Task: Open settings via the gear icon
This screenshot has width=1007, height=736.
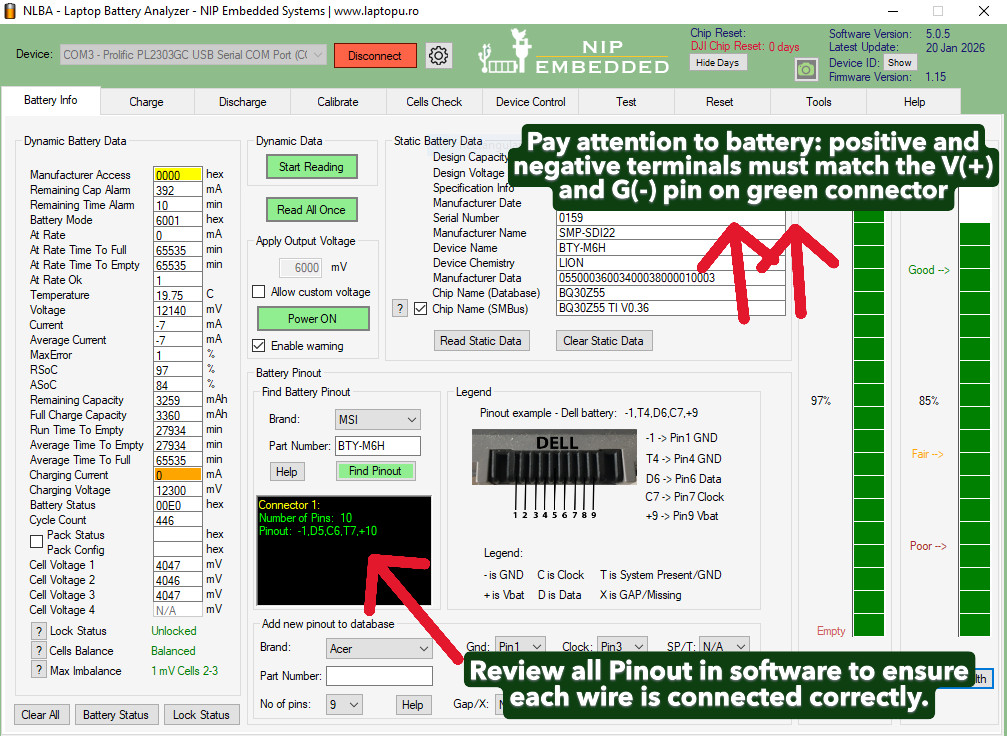Action: click(439, 55)
